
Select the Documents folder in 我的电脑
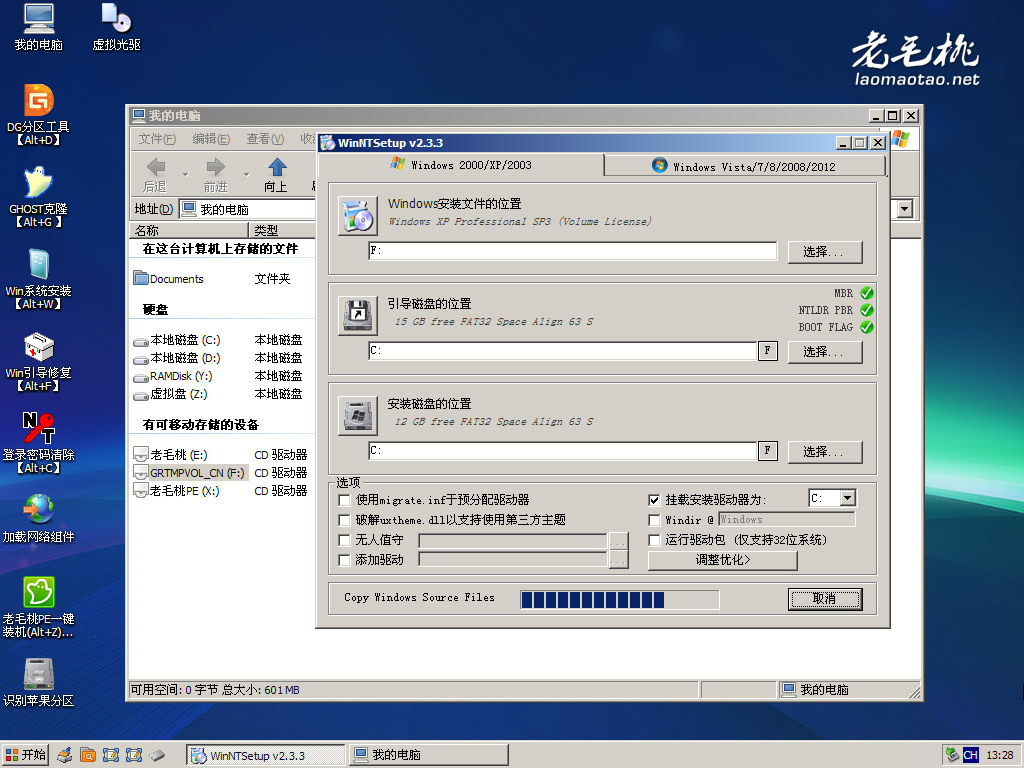pos(168,279)
